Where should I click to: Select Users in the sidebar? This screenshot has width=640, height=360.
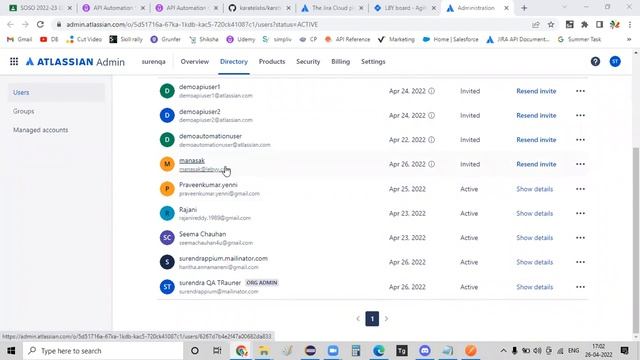click(x=56, y=93)
